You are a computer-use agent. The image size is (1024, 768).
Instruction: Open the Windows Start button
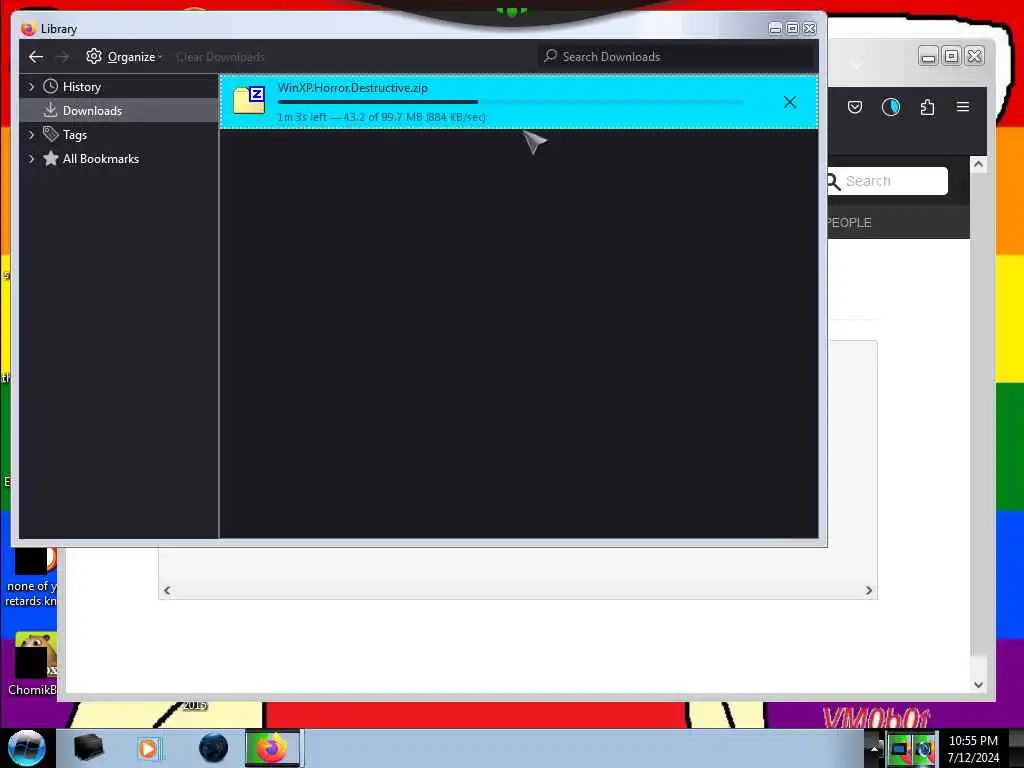point(27,748)
